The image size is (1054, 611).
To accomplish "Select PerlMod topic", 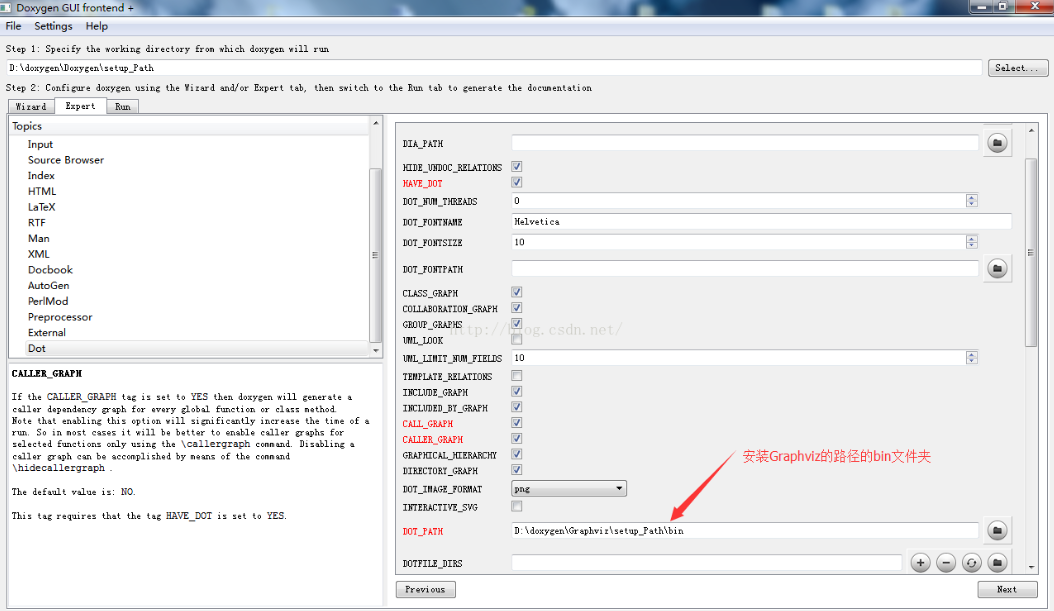I will [x=48, y=301].
